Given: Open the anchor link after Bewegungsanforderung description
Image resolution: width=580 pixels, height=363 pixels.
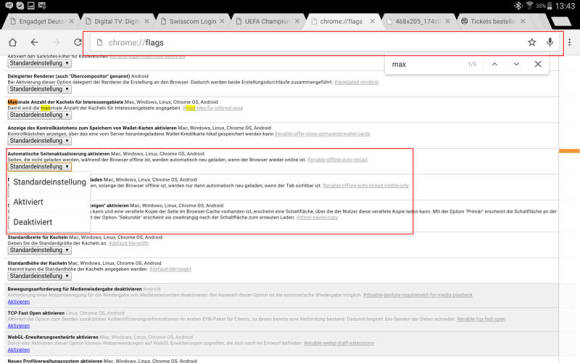Looking at the screenshot, I should click(x=418, y=295).
